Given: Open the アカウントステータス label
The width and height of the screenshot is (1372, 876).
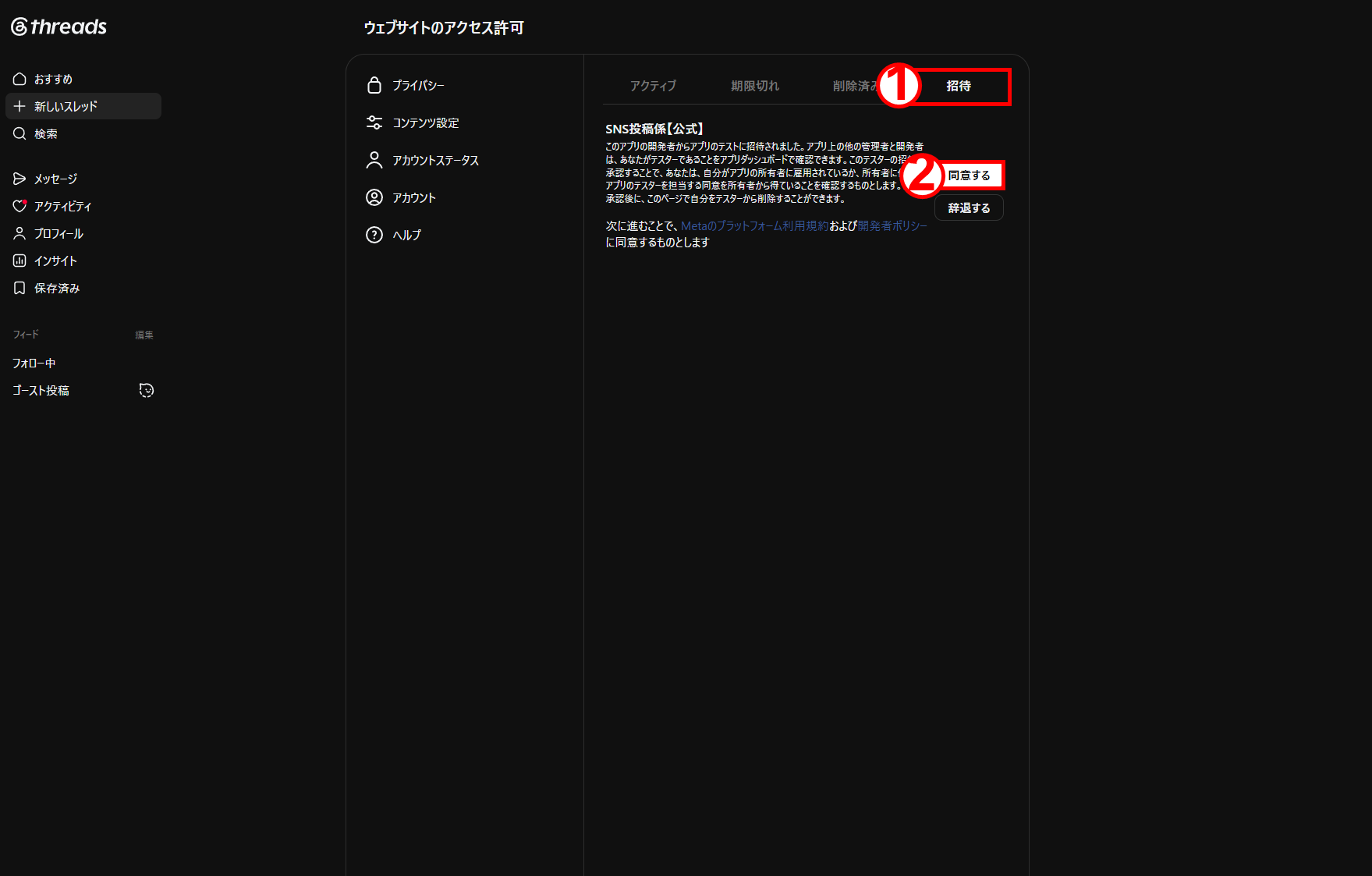Looking at the screenshot, I should coord(435,160).
